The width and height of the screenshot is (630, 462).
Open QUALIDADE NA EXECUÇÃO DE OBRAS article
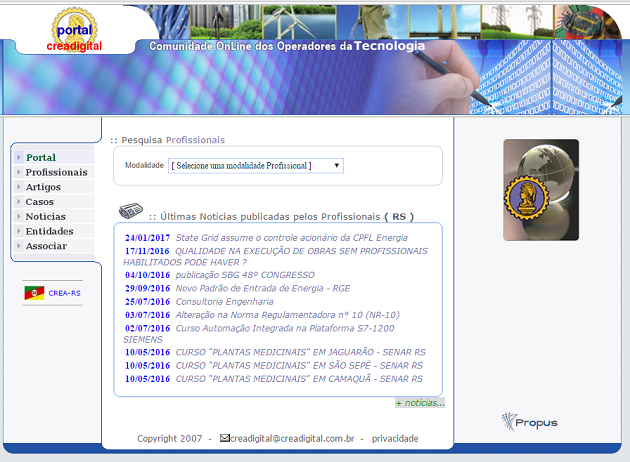[x=276, y=257]
